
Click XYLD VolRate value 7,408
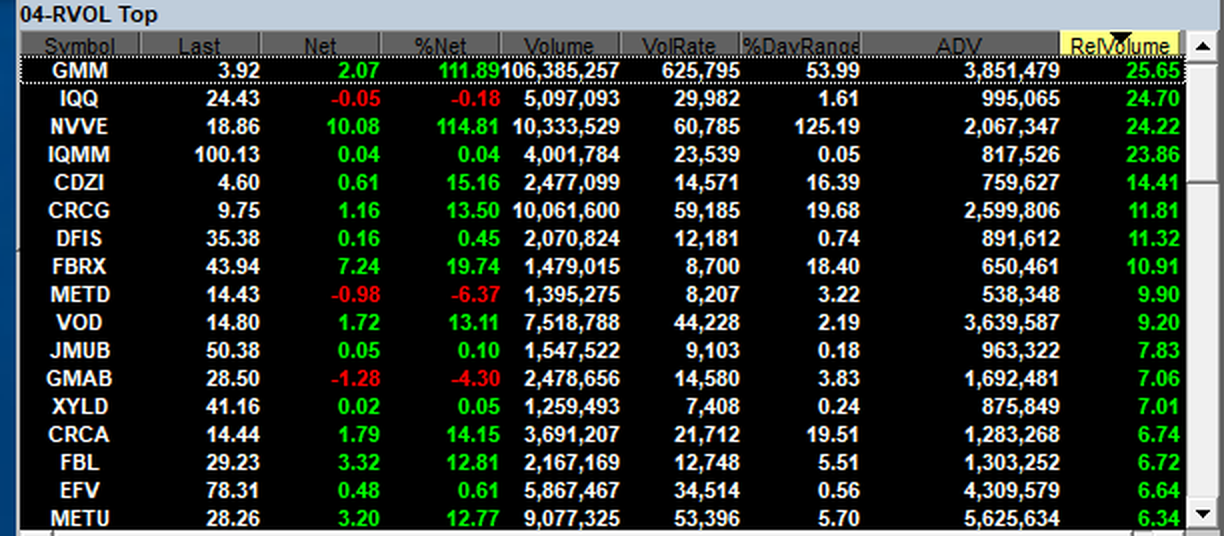(713, 407)
